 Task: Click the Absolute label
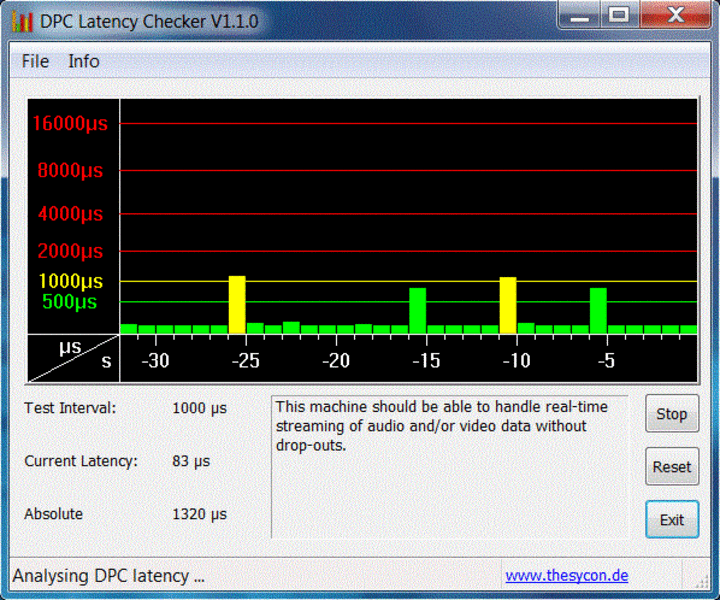coord(53,514)
